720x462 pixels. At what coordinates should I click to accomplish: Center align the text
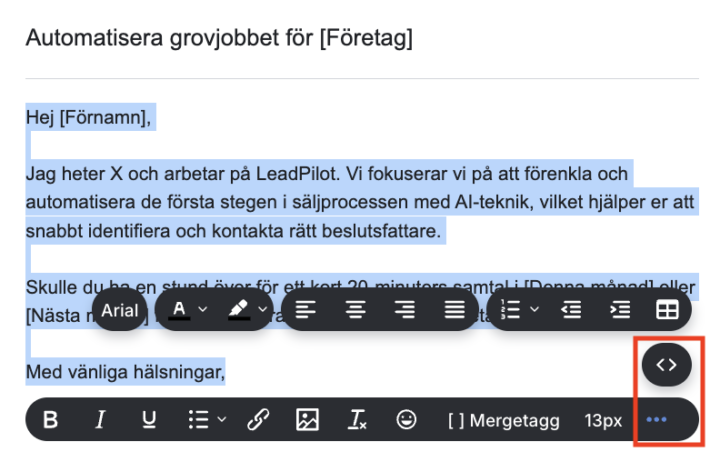(x=355, y=310)
